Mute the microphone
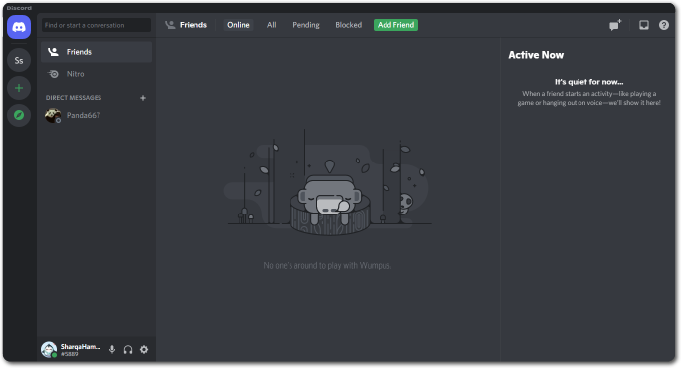 112,349
